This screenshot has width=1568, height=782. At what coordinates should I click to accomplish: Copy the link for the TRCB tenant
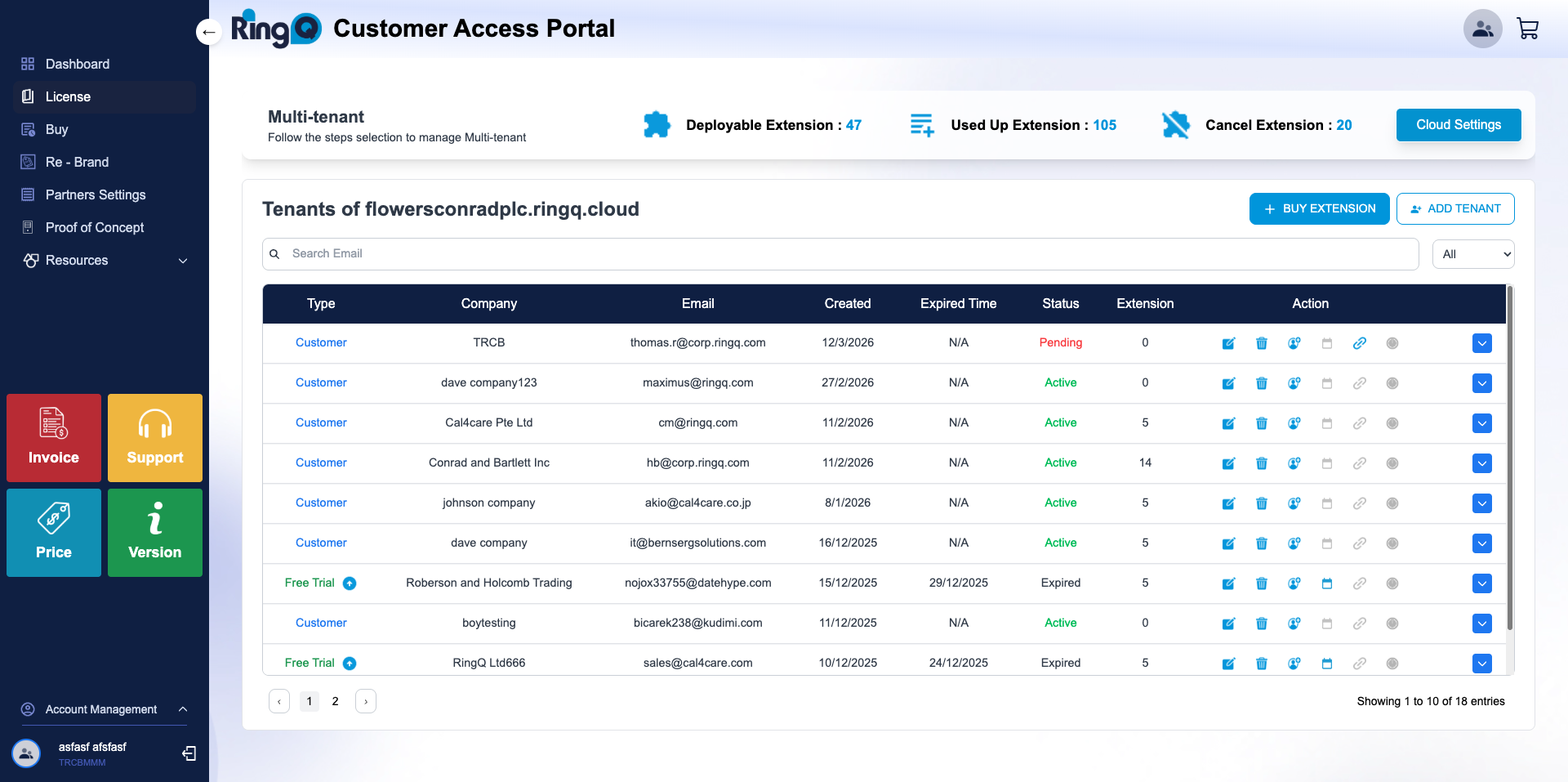click(1360, 342)
